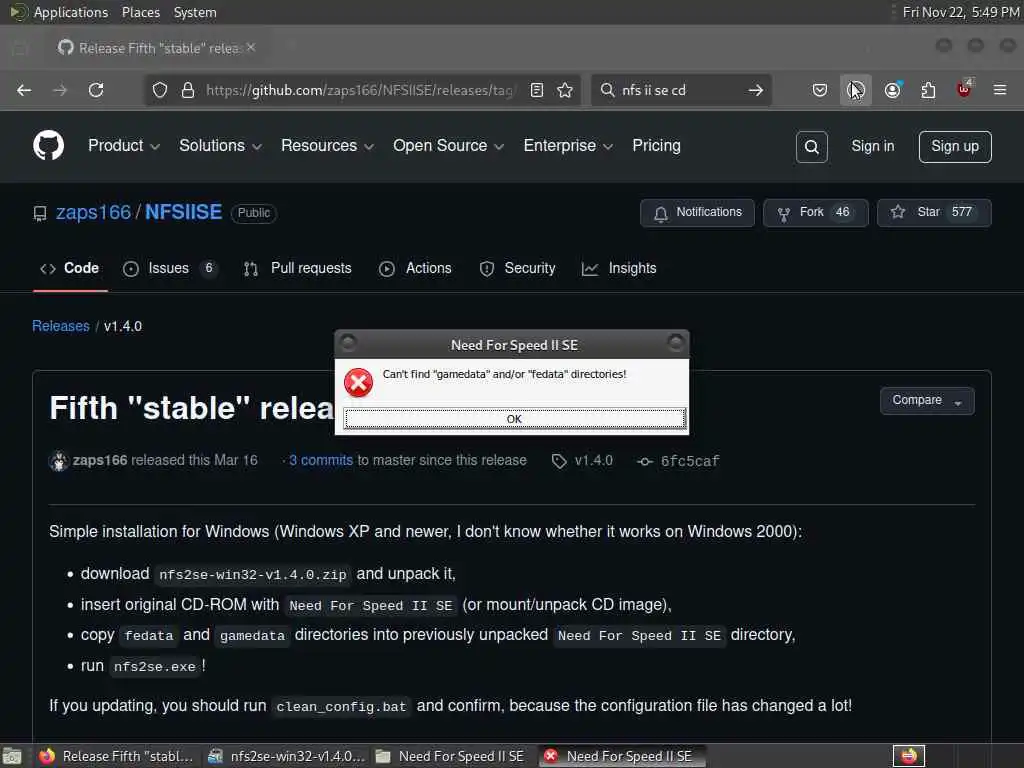Select error Need For Speed II SE taskbar entry
Image resolution: width=1024 pixels, height=768 pixels.
click(x=620, y=756)
